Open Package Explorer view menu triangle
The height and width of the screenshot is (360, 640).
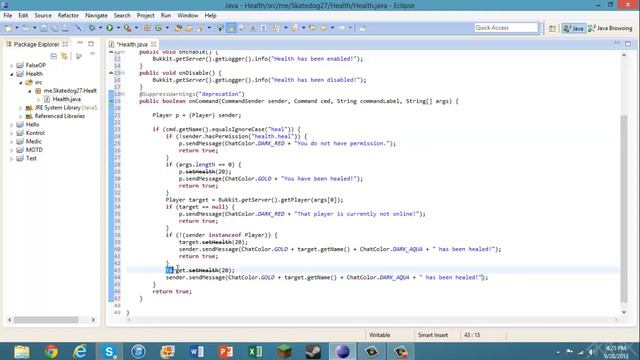click(x=92, y=54)
